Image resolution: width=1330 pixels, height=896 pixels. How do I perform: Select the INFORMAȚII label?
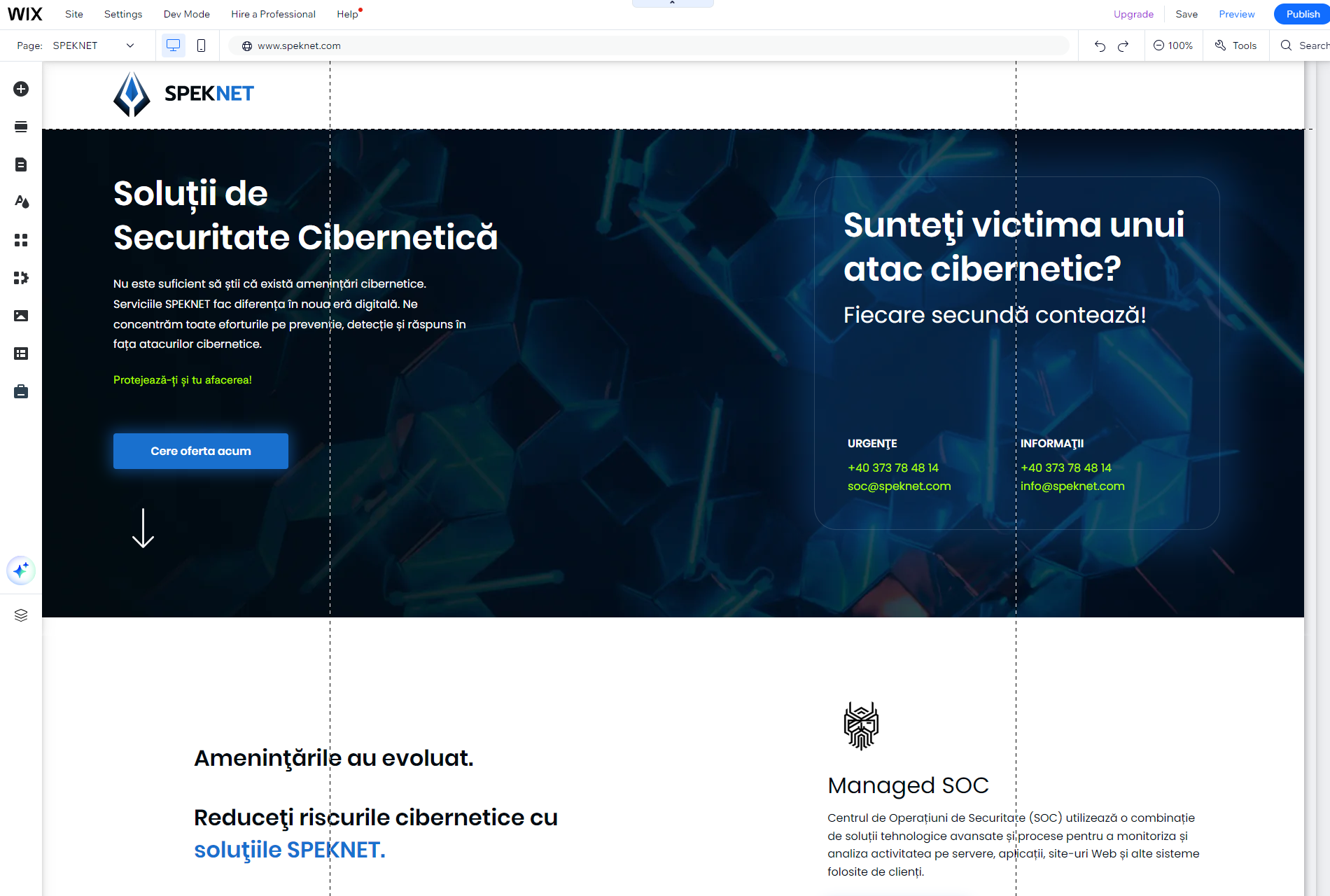coord(1052,444)
